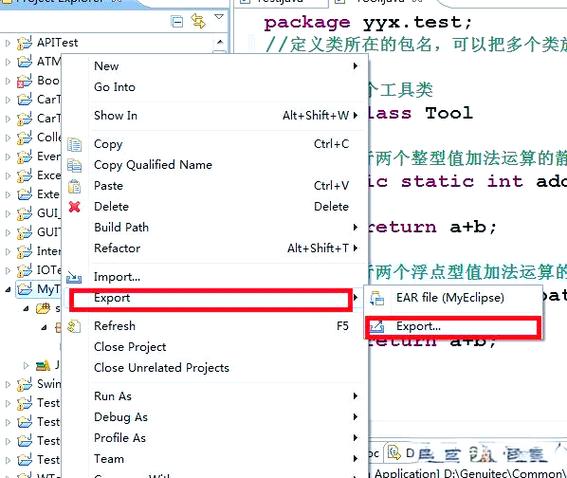The height and width of the screenshot is (478, 567).
Task: Collapse the MyT project arrow
Action: 8,290
